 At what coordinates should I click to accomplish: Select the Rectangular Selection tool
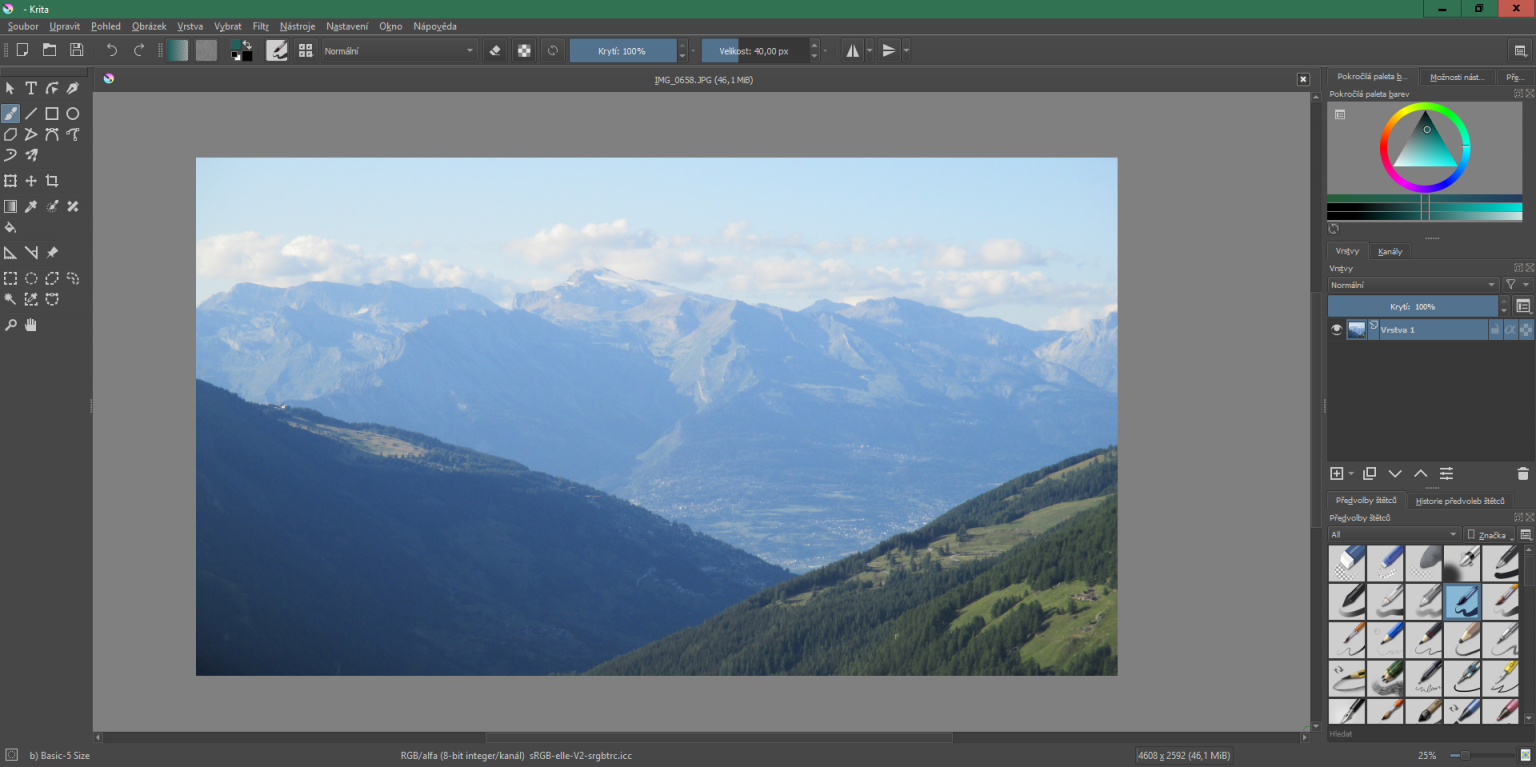(x=10, y=278)
